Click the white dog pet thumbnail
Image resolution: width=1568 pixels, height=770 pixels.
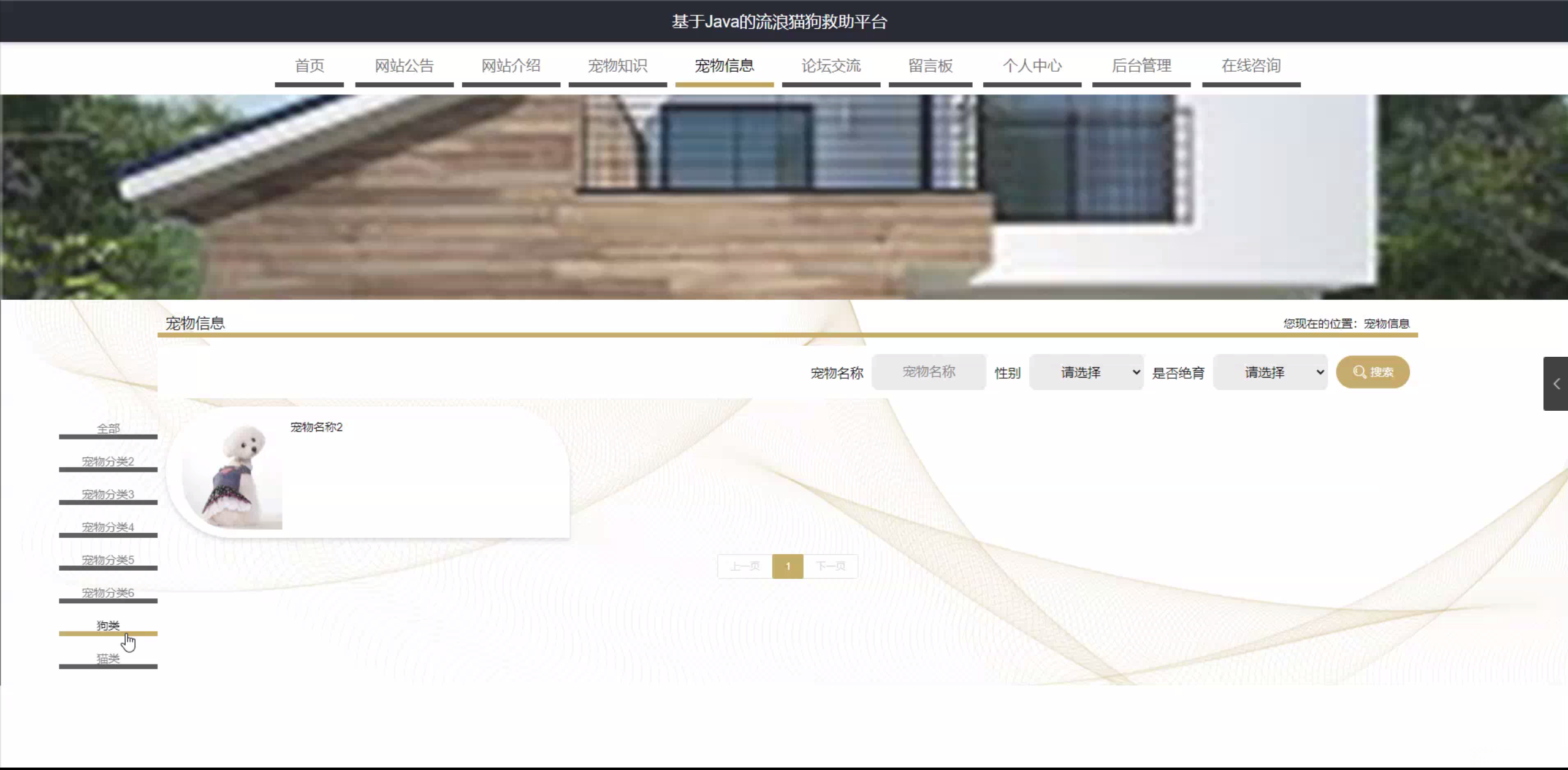(x=233, y=476)
